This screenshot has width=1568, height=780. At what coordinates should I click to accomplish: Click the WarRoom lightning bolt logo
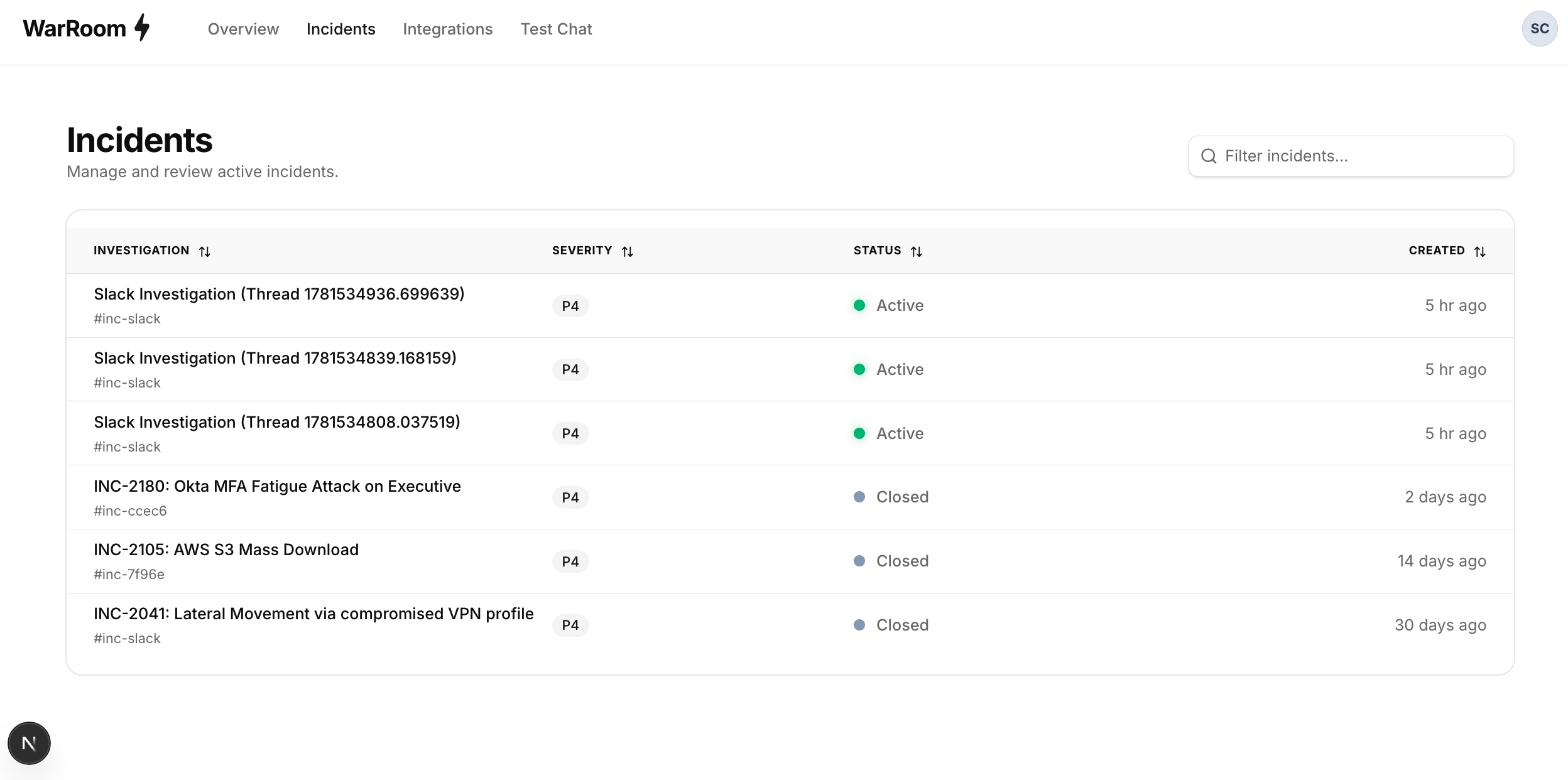click(x=143, y=28)
